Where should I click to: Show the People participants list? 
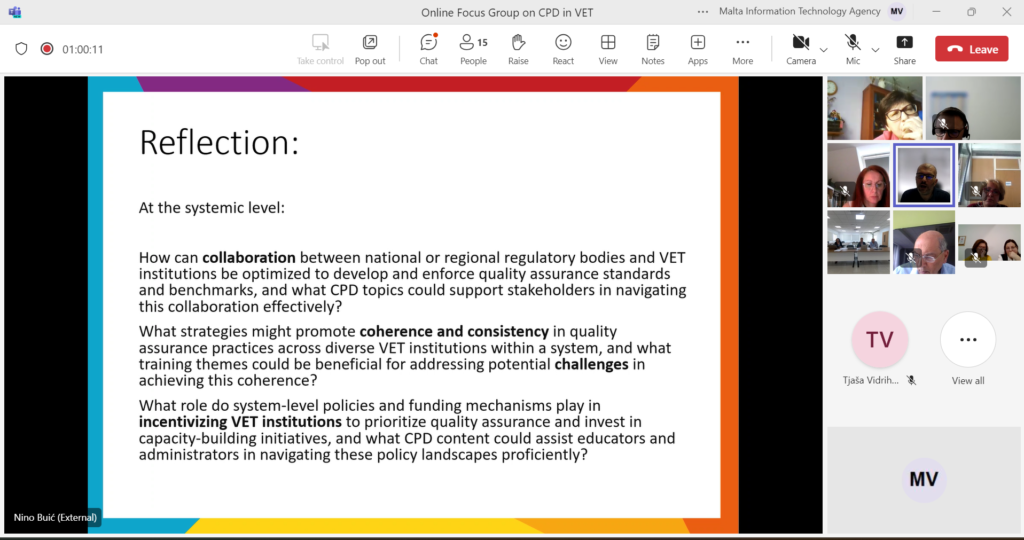pyautogui.click(x=473, y=48)
